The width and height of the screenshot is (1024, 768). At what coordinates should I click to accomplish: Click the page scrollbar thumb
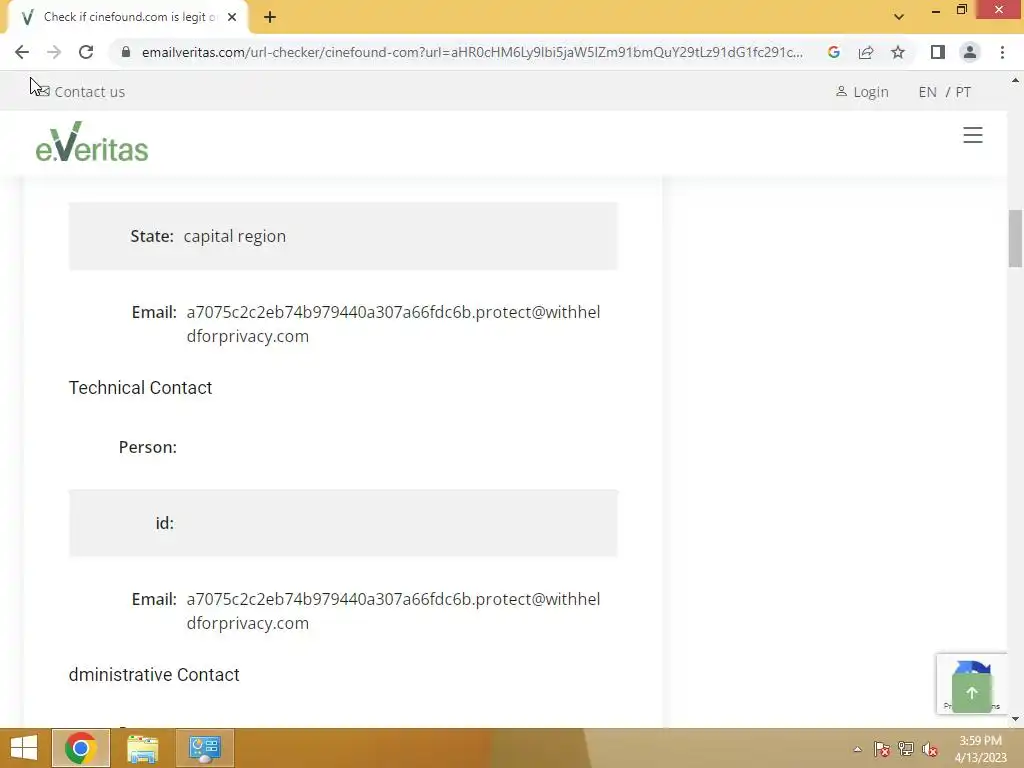pos(1015,238)
